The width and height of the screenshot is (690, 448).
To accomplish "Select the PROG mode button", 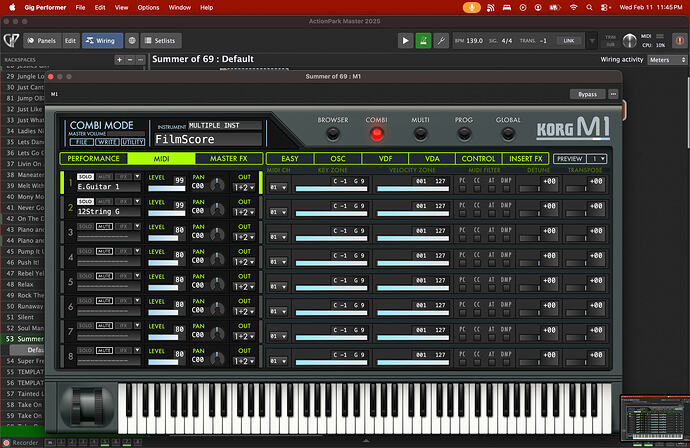I will point(464,134).
